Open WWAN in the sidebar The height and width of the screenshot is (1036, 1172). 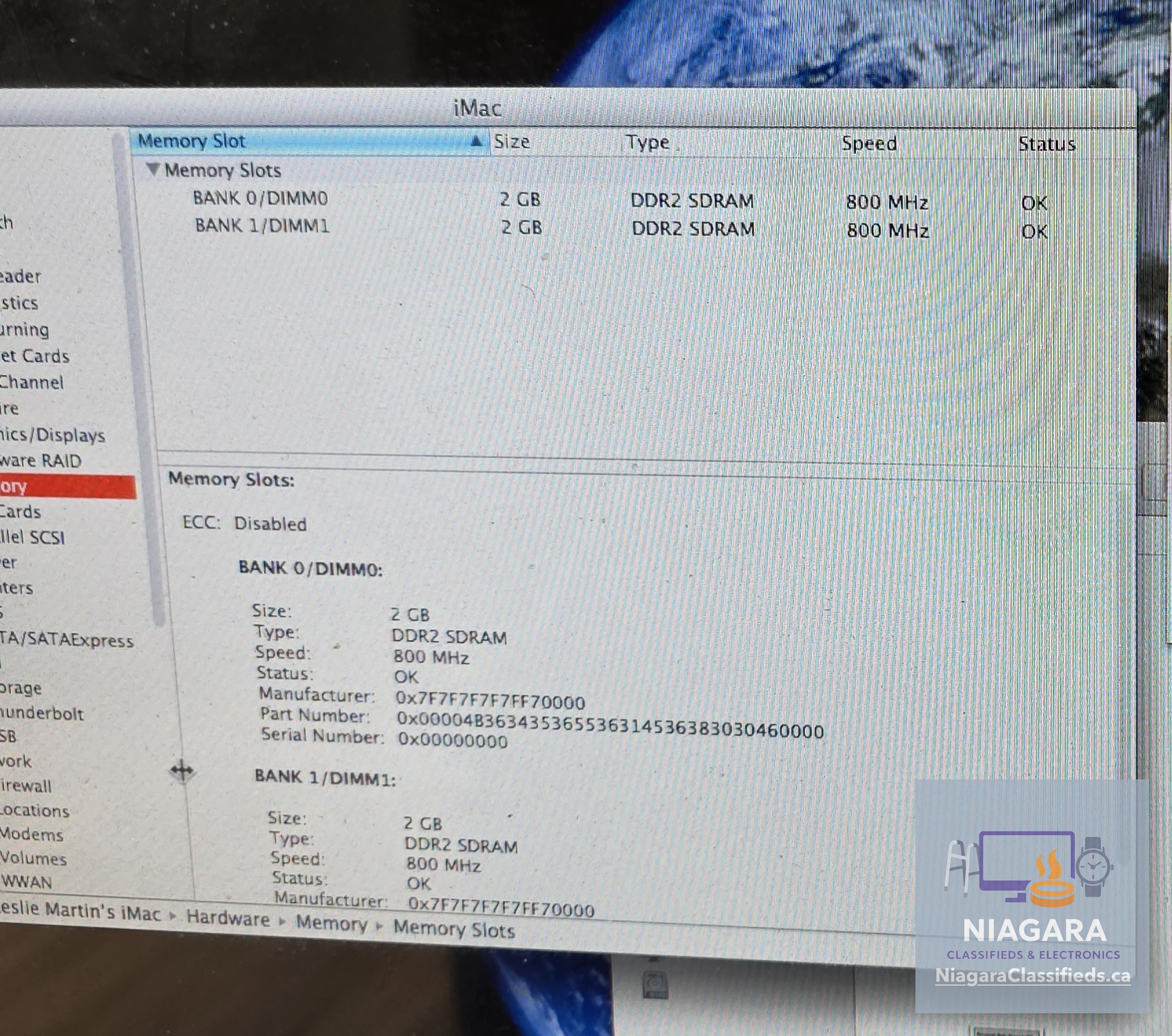[x=26, y=882]
